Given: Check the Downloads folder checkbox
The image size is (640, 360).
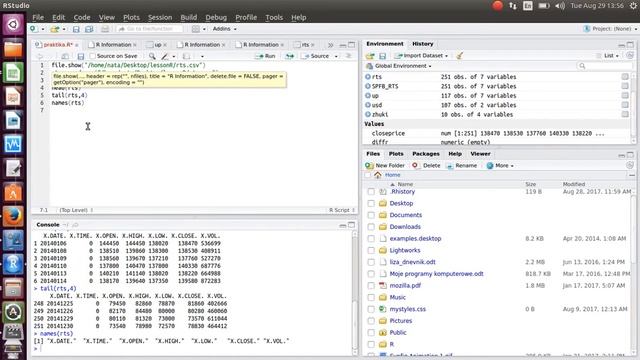Looking at the screenshot, I should (371, 227).
